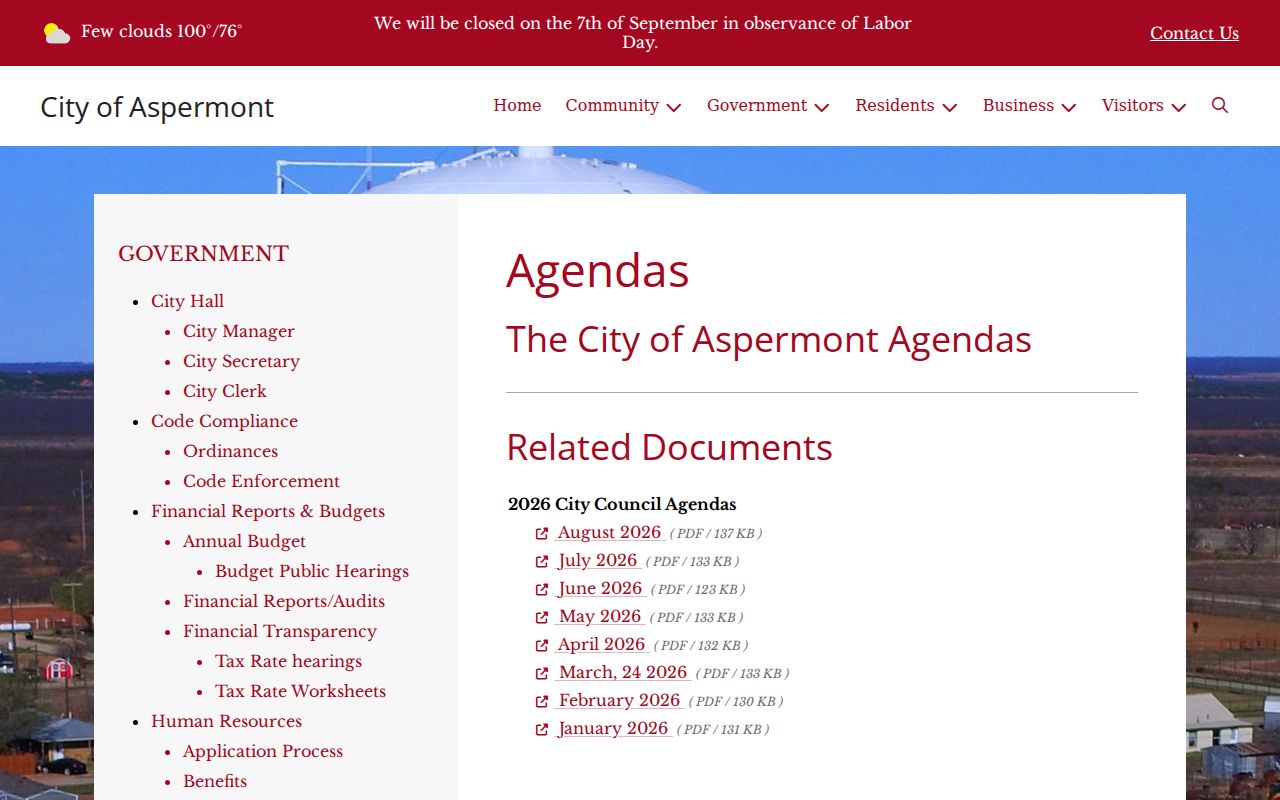Click external-link icon beside August 2026
1280x800 pixels.
[542, 534]
